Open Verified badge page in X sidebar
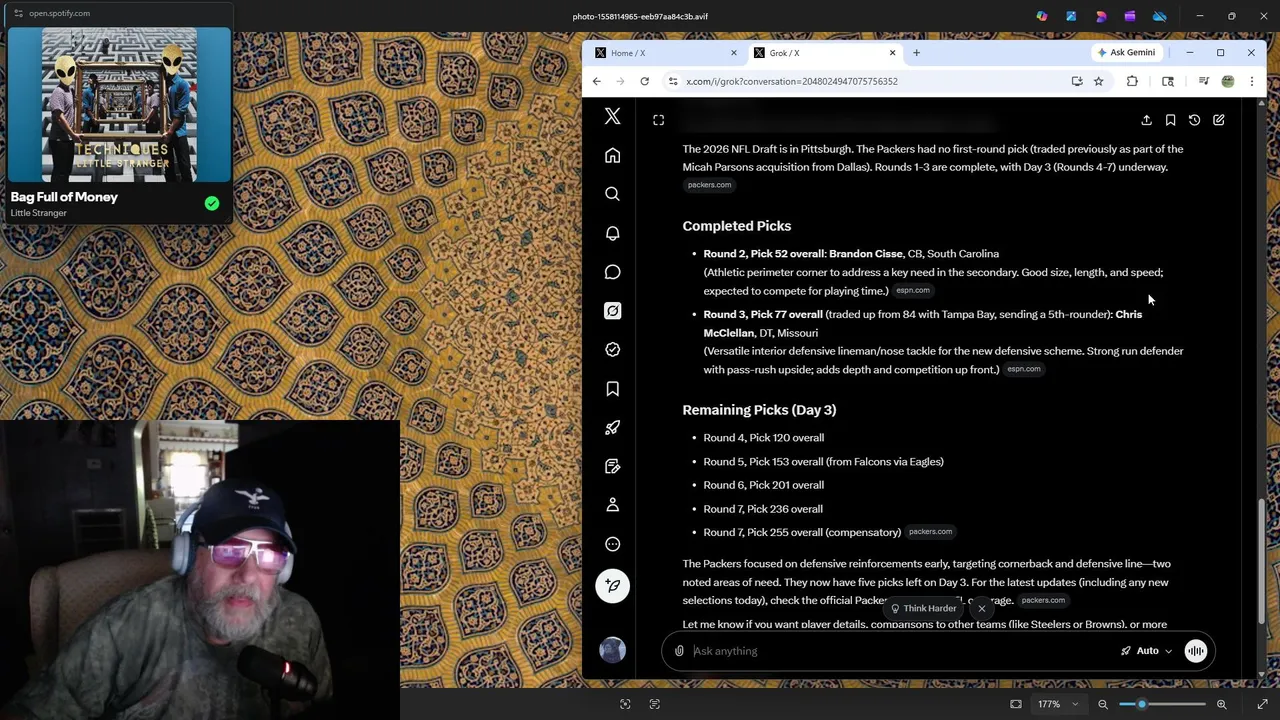 pyautogui.click(x=612, y=350)
